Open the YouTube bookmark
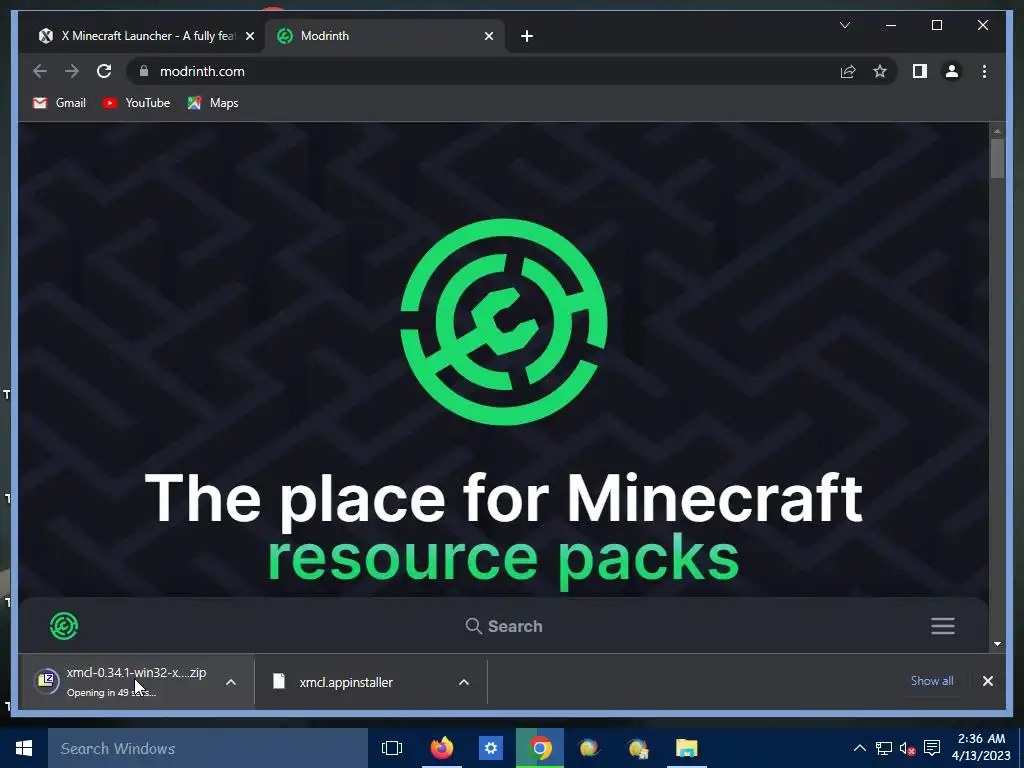Image resolution: width=1024 pixels, height=768 pixels. tap(136, 103)
